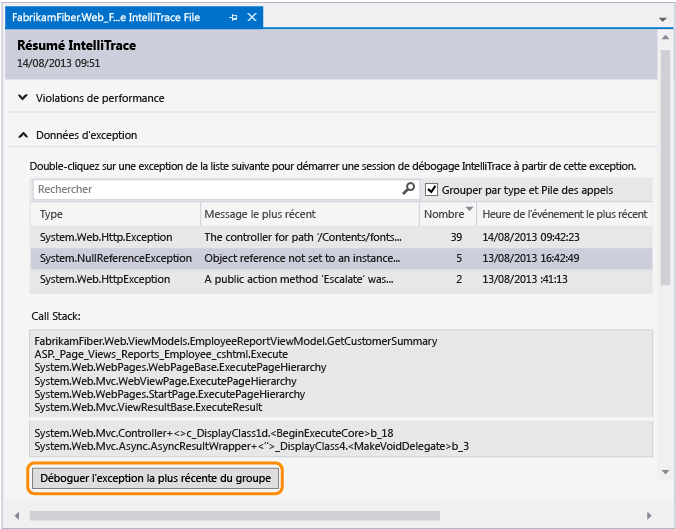676x529 pixels.
Task: Click the vertical scrollbar thumb
Action: [x=666, y=167]
